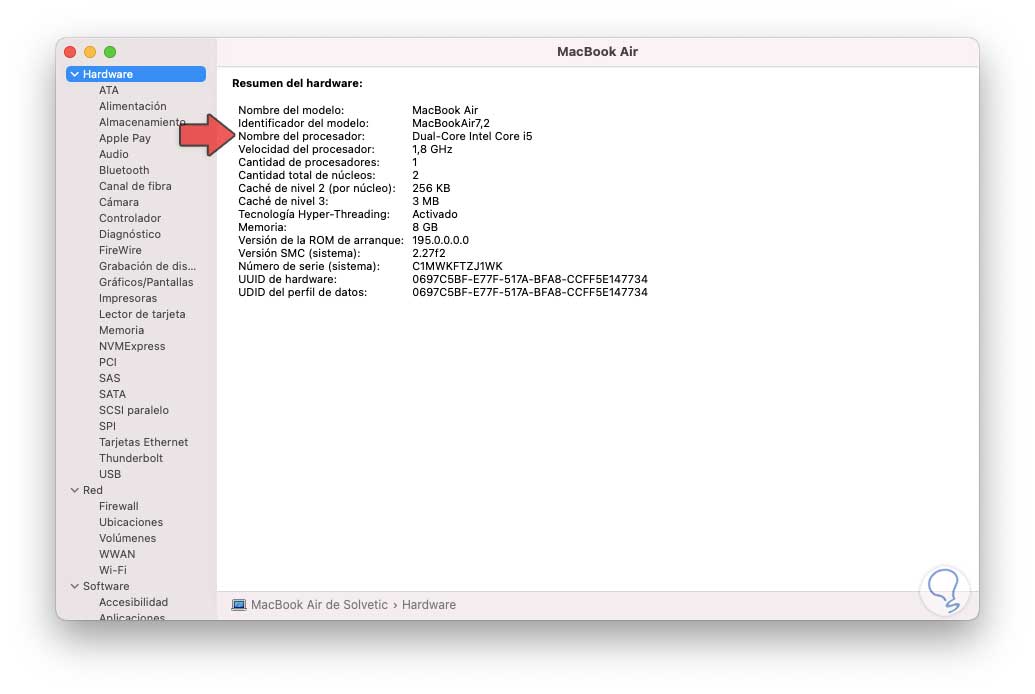
Task: Select Ubicaciones in the sidebar
Action: click(131, 522)
